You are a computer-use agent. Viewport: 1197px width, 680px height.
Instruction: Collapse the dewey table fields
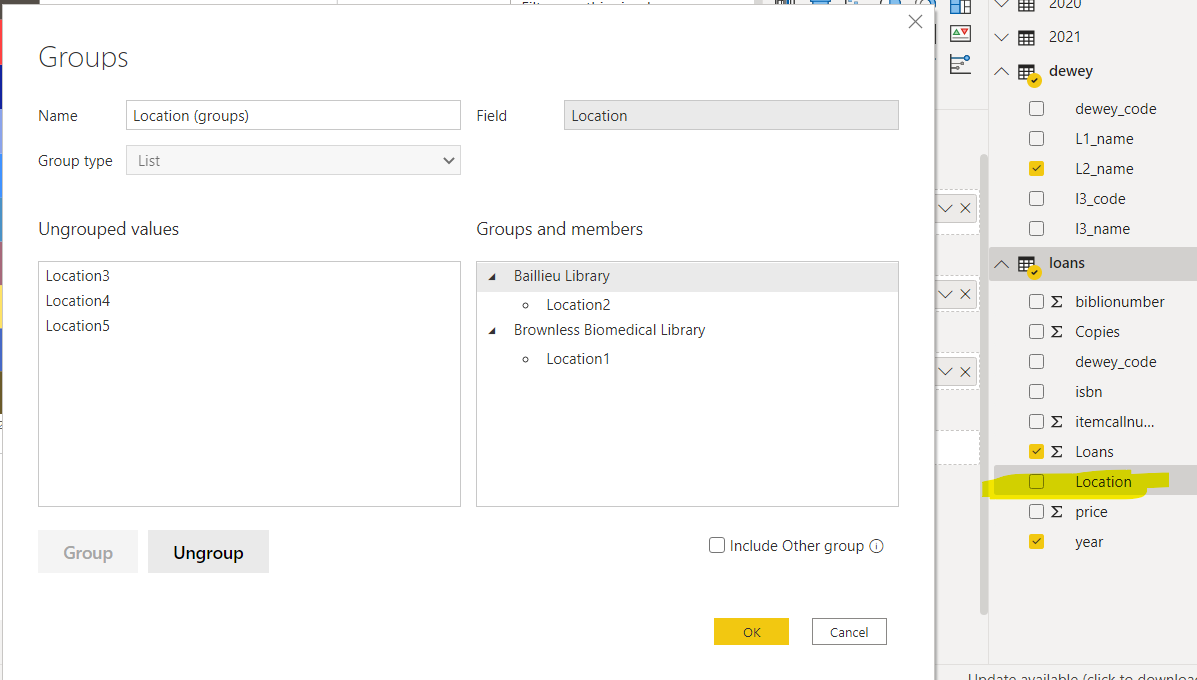[1003, 71]
